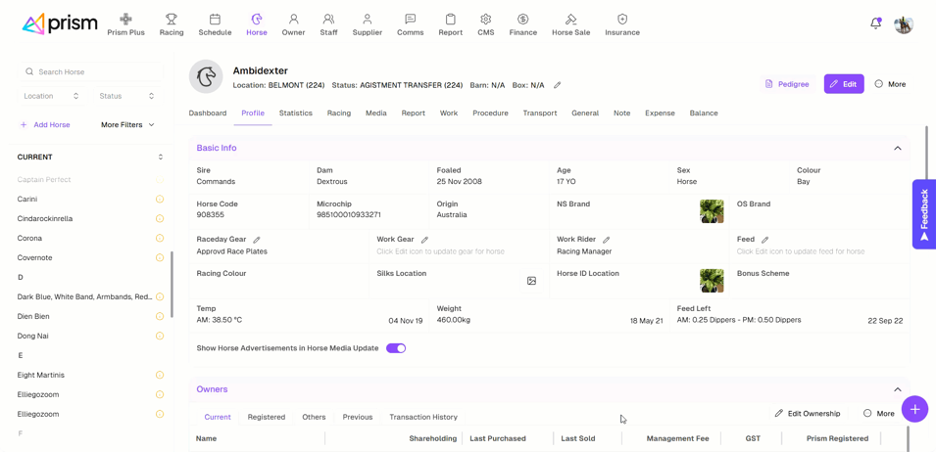Click the Pedigree button
This screenshot has width=936, height=452.
pos(787,84)
